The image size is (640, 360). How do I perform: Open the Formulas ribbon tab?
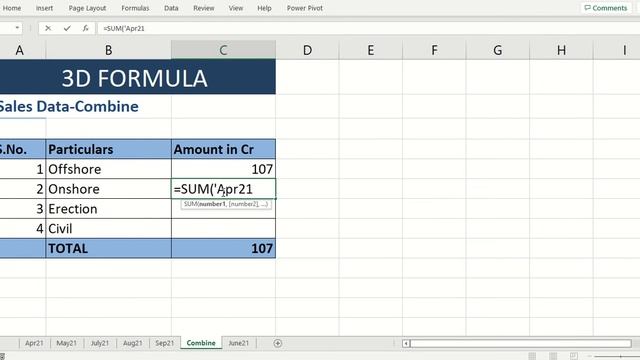pyautogui.click(x=135, y=8)
